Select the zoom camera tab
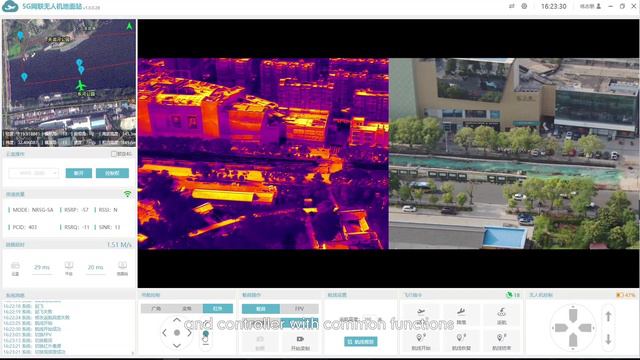 click(x=187, y=309)
